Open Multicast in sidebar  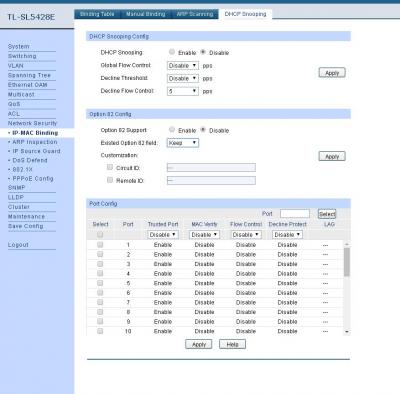pos(21,95)
